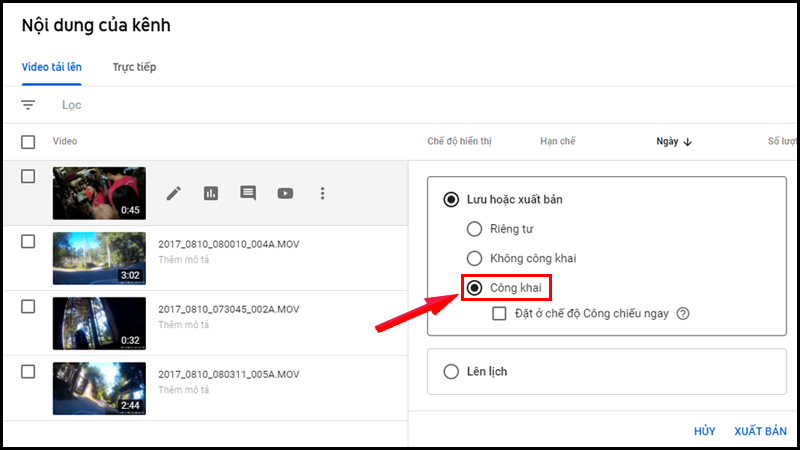The width and height of the screenshot is (800, 450).
Task: Click the sort arrow next to Ngày
Action: point(688,142)
